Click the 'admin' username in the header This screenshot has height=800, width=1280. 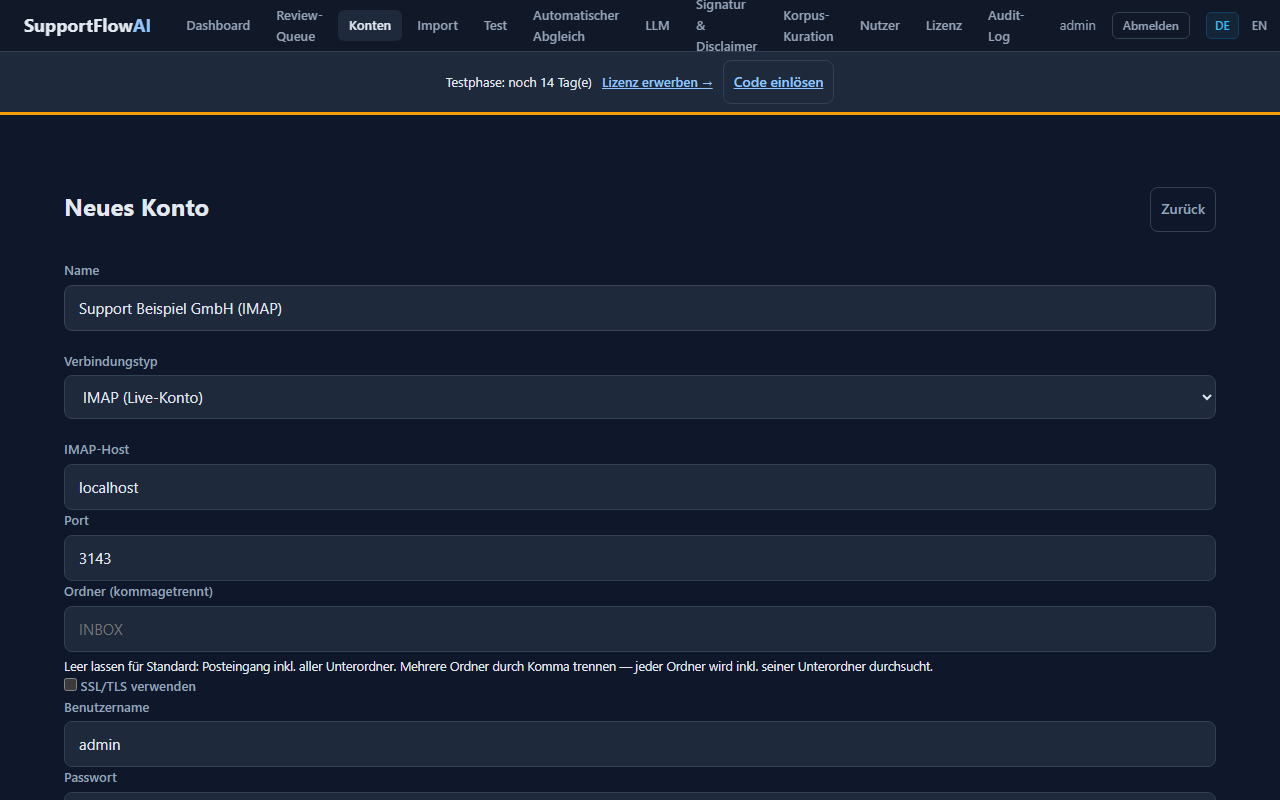point(1078,26)
